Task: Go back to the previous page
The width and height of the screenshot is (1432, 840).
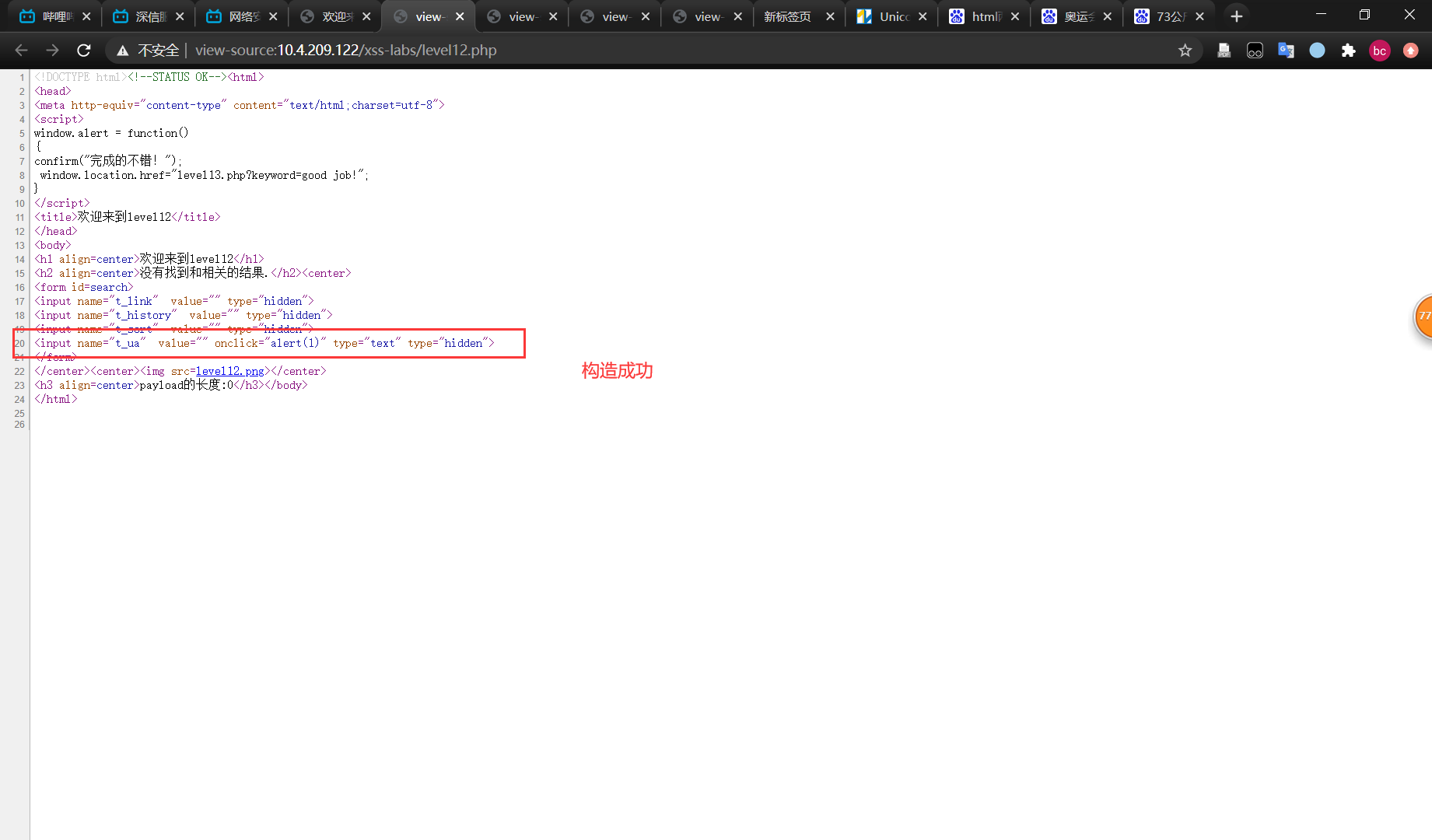Action: 21,51
